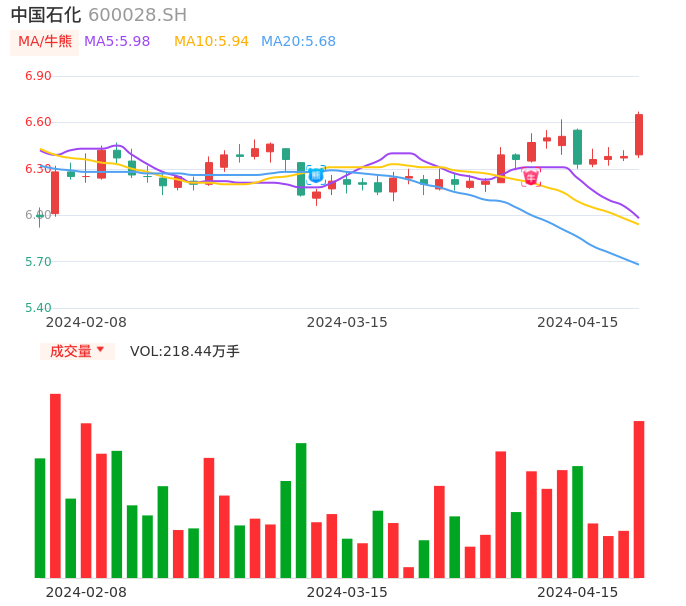Select the MA/牛熊 indicator tab
This screenshot has height=606, width=686.
click(x=45, y=42)
